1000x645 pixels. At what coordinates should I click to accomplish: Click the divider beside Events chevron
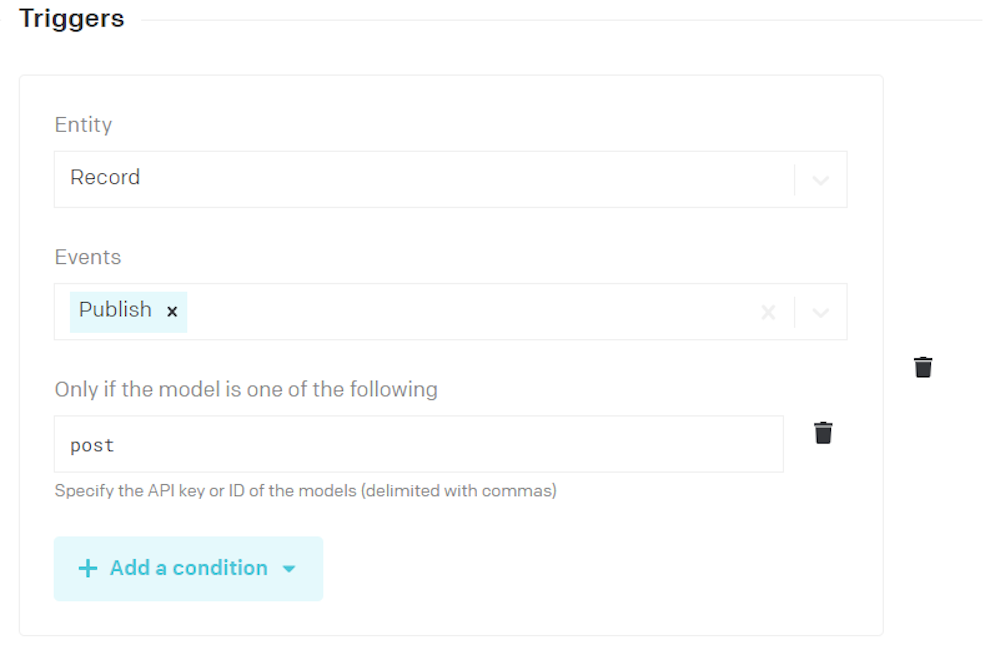tap(795, 312)
